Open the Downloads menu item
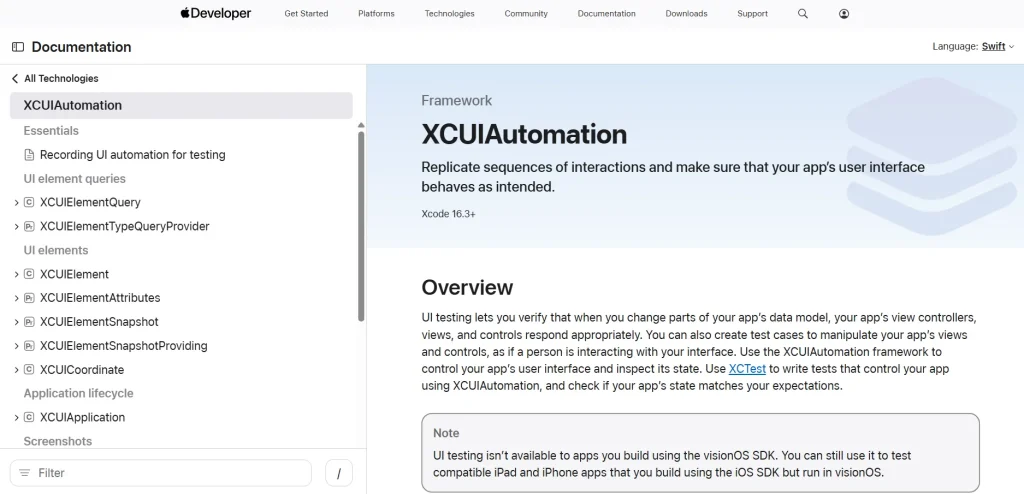The height and width of the screenshot is (494, 1024). (686, 14)
